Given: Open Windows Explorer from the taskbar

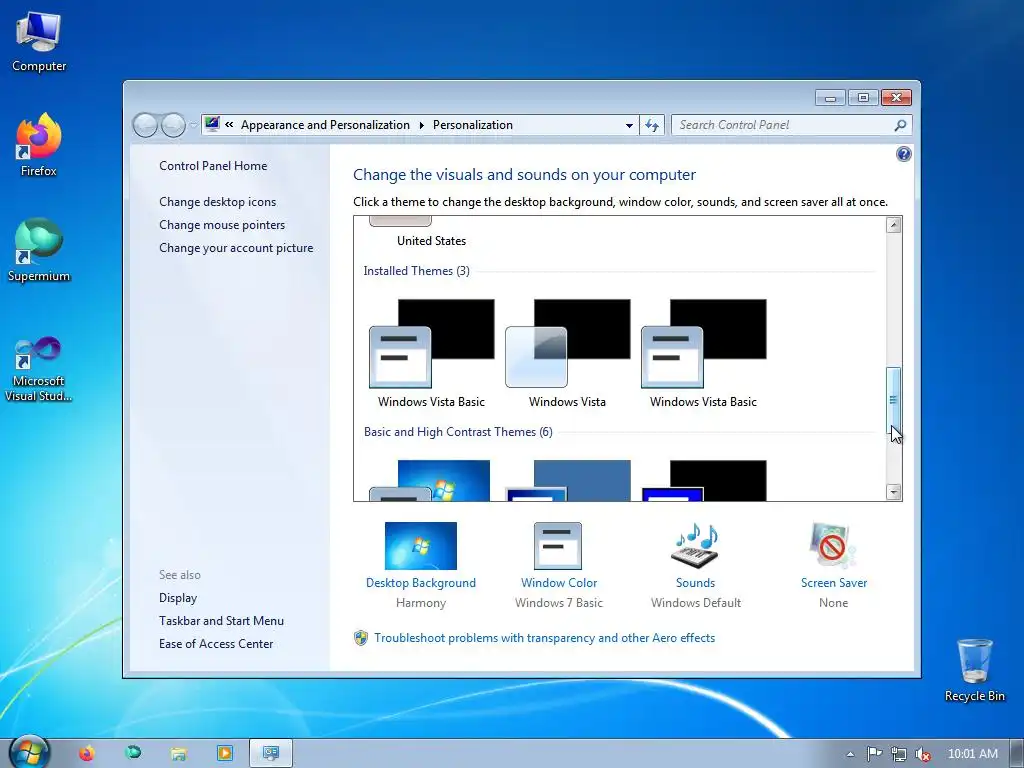Looking at the screenshot, I should coord(178,754).
